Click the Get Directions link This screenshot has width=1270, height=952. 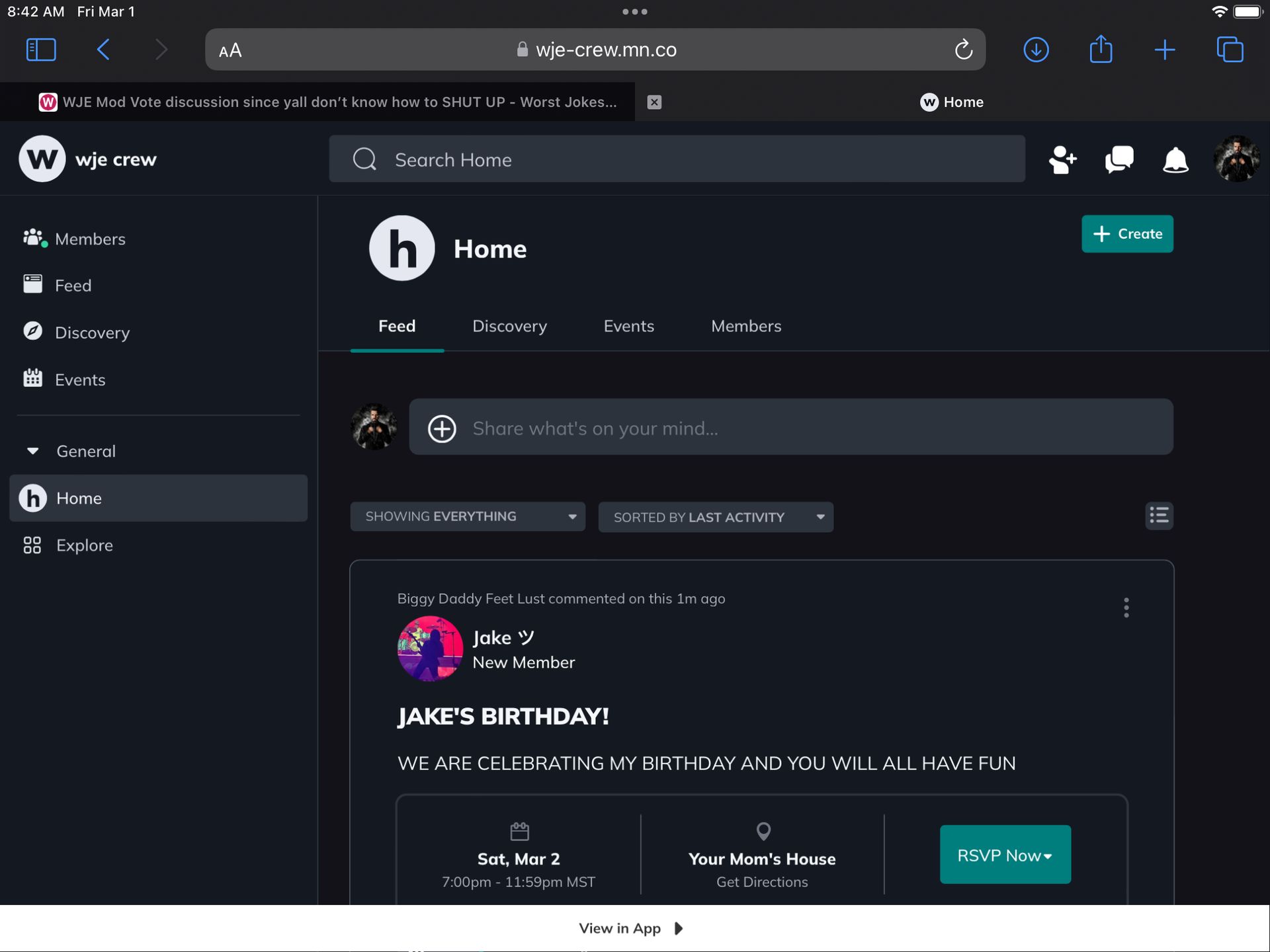[x=762, y=882]
